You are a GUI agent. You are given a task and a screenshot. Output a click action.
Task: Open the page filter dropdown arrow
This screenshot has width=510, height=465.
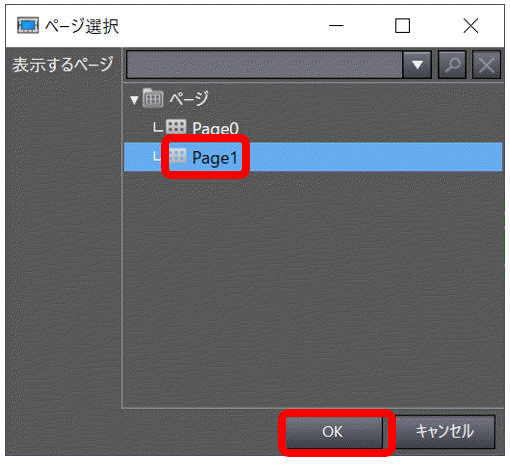pyautogui.click(x=417, y=65)
